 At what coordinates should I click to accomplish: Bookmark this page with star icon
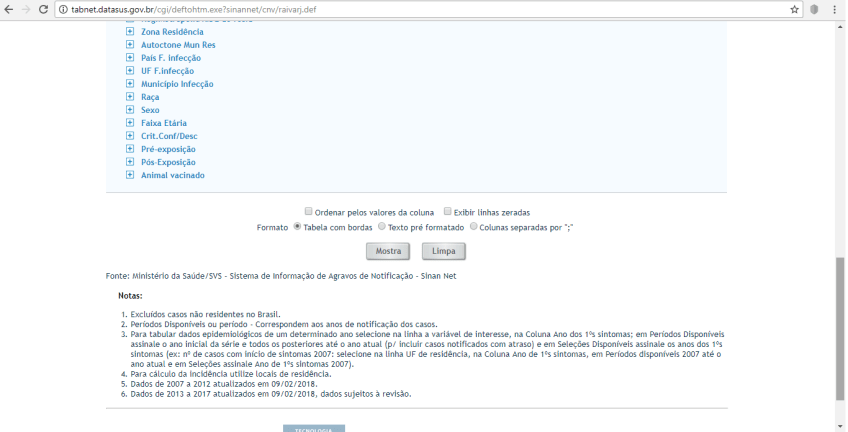(794, 9)
